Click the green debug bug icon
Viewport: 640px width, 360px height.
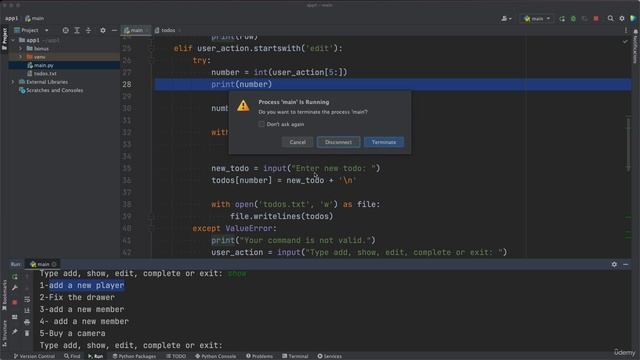pos(573,18)
